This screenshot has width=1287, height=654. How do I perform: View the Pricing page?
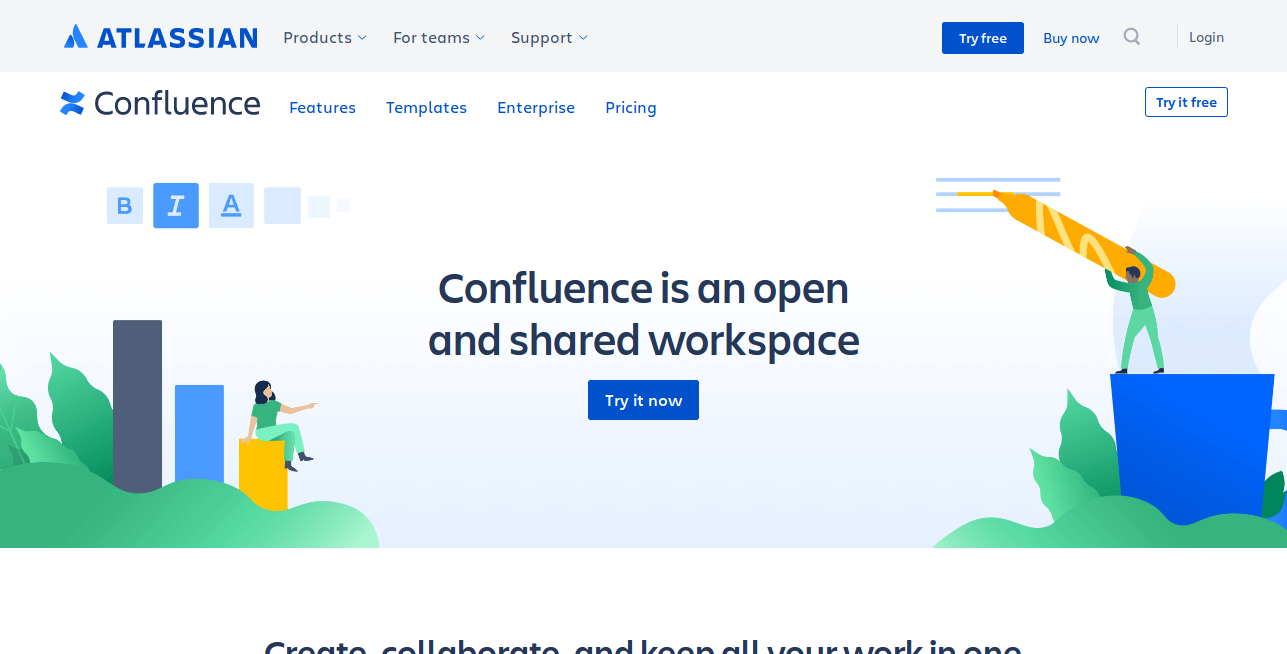tap(631, 108)
